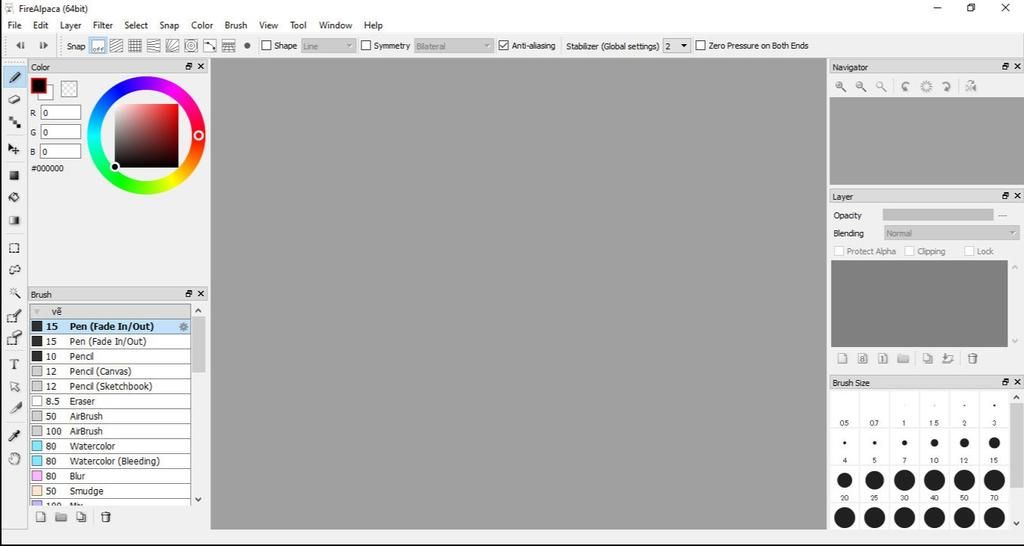Flip the view in the Navigator
Image resolution: width=1024 pixels, height=546 pixels.
(970, 86)
